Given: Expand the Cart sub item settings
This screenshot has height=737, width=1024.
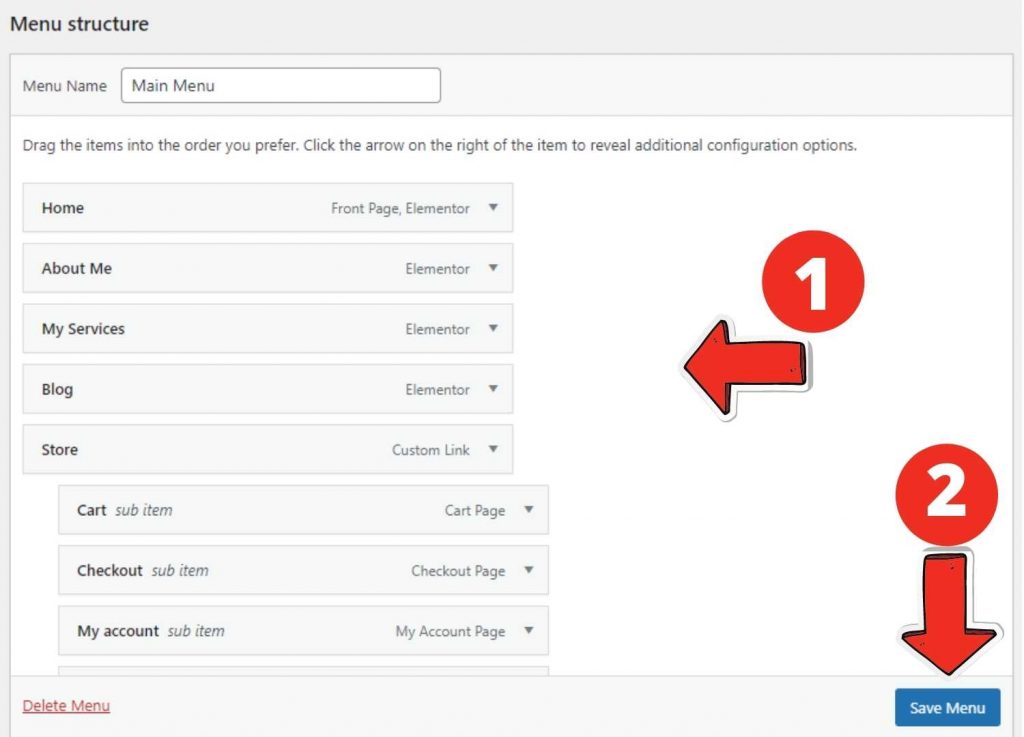Looking at the screenshot, I should click(530, 510).
